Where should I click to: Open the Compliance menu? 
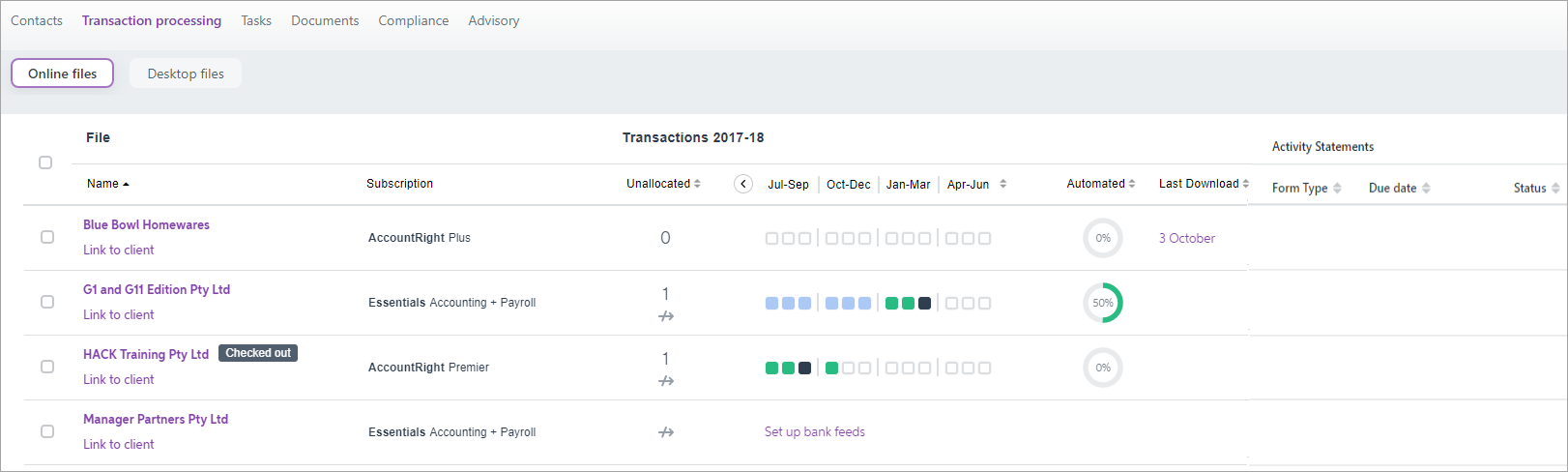[x=413, y=20]
